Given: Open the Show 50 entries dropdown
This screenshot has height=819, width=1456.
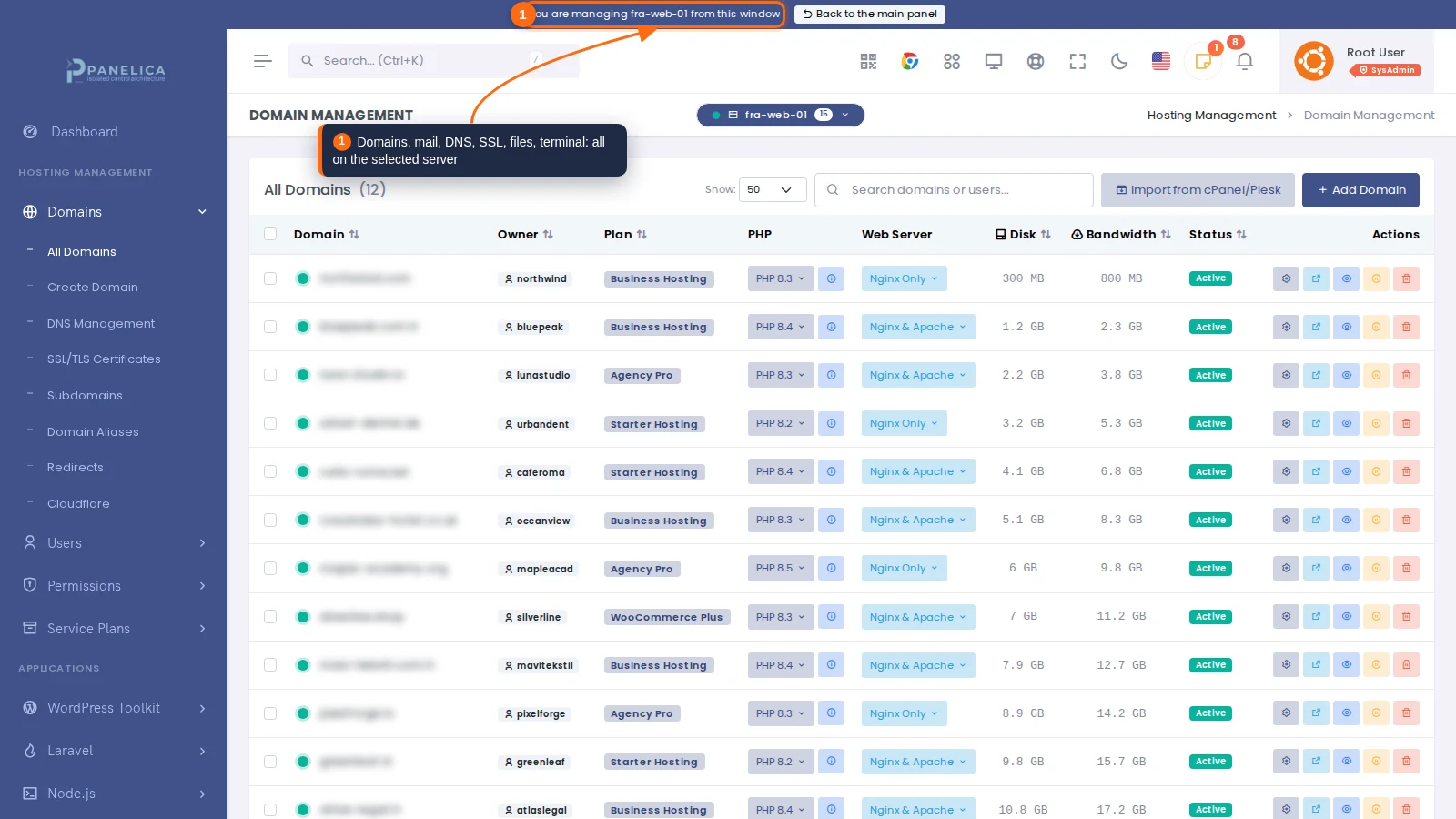Looking at the screenshot, I should click(x=773, y=190).
